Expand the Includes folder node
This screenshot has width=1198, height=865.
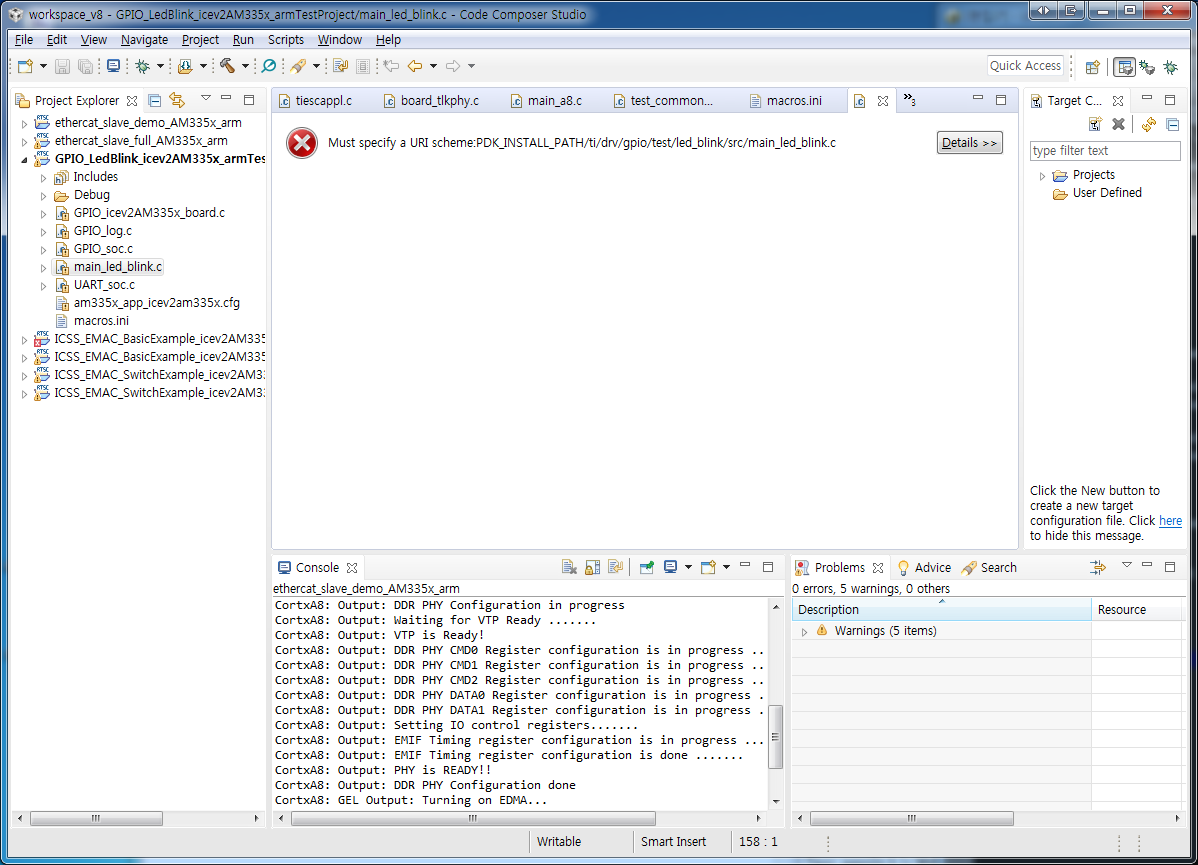click(43, 177)
